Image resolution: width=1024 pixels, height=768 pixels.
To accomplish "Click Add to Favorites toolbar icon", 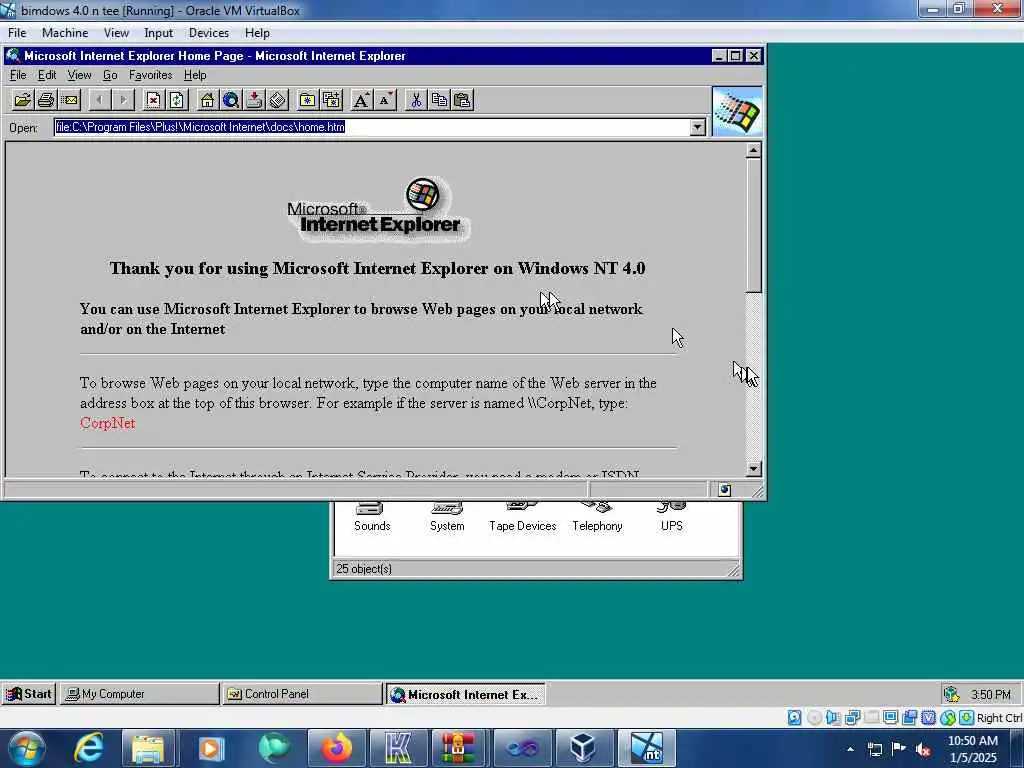I will [331, 100].
